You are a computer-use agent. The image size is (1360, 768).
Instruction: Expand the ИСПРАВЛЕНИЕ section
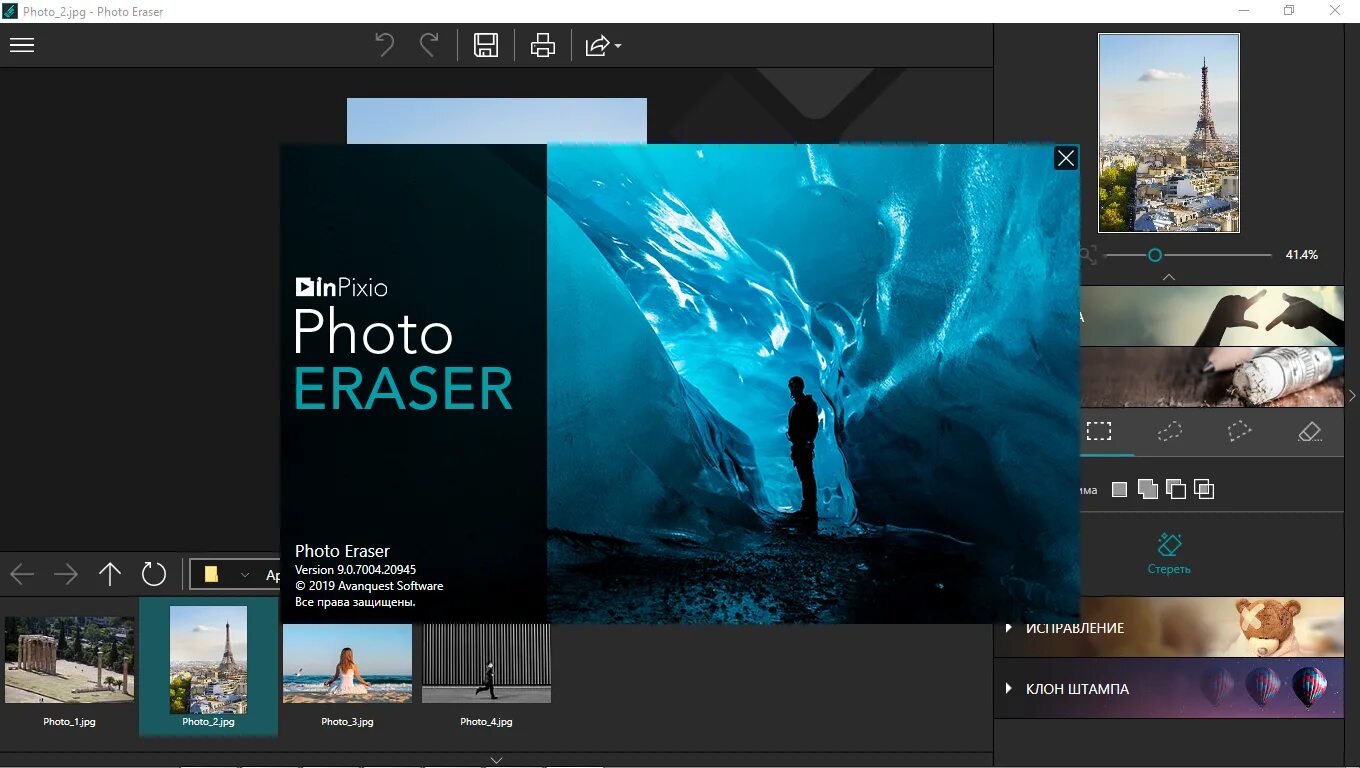[x=1169, y=627]
